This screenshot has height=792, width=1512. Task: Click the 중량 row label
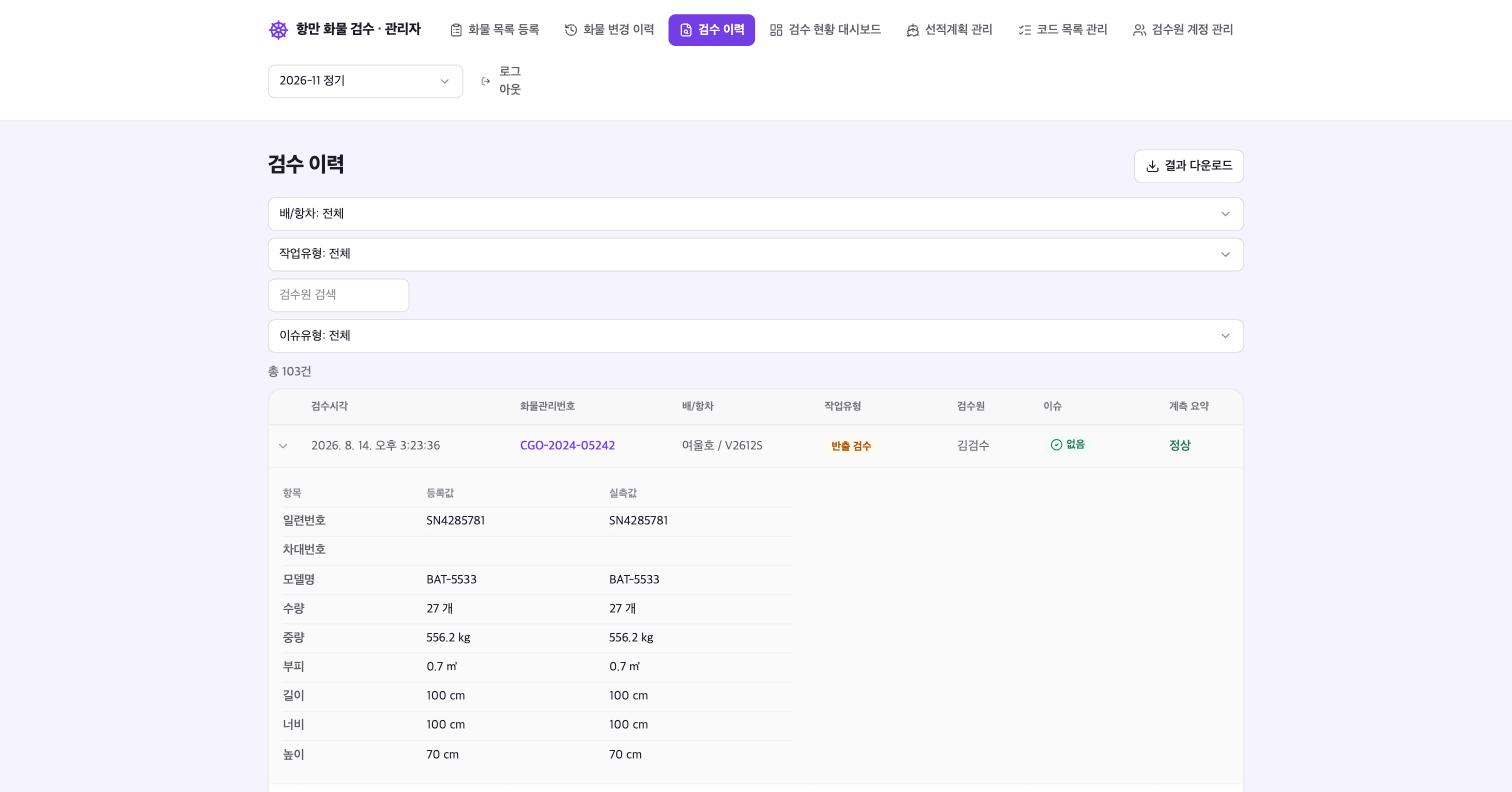pyautogui.click(x=293, y=638)
